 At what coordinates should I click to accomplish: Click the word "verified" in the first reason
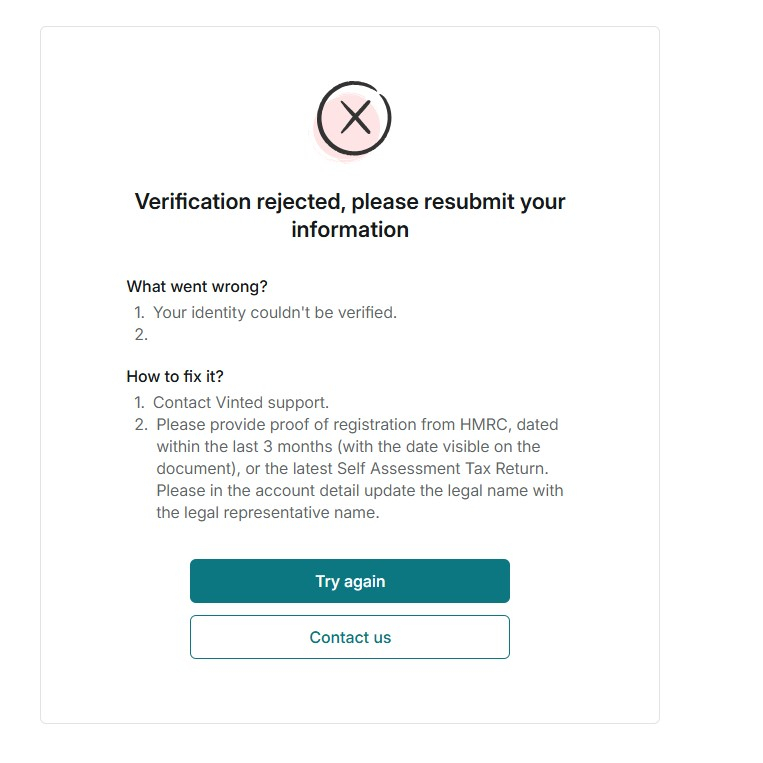[369, 312]
